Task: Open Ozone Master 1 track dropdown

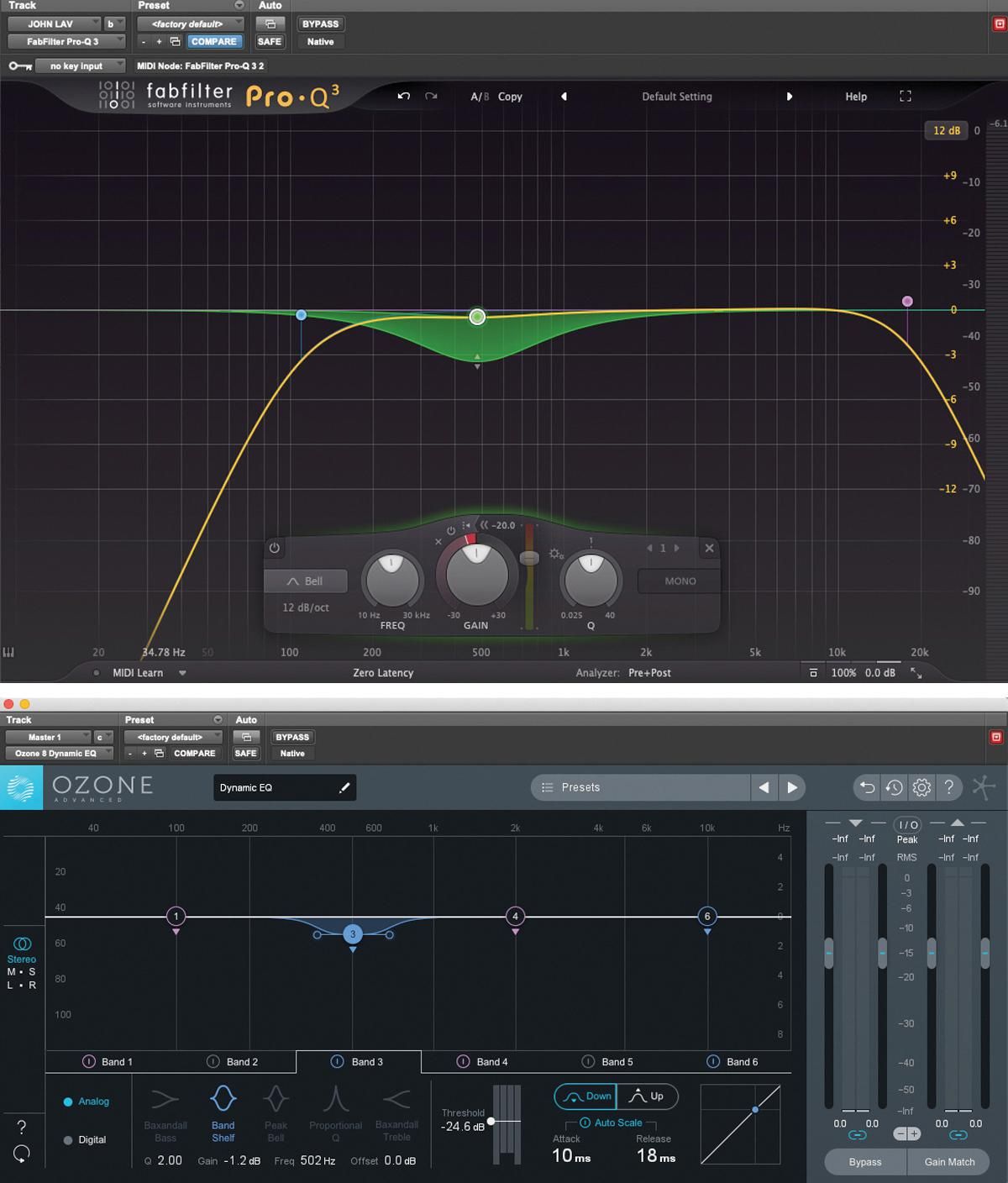Action: 49,737
